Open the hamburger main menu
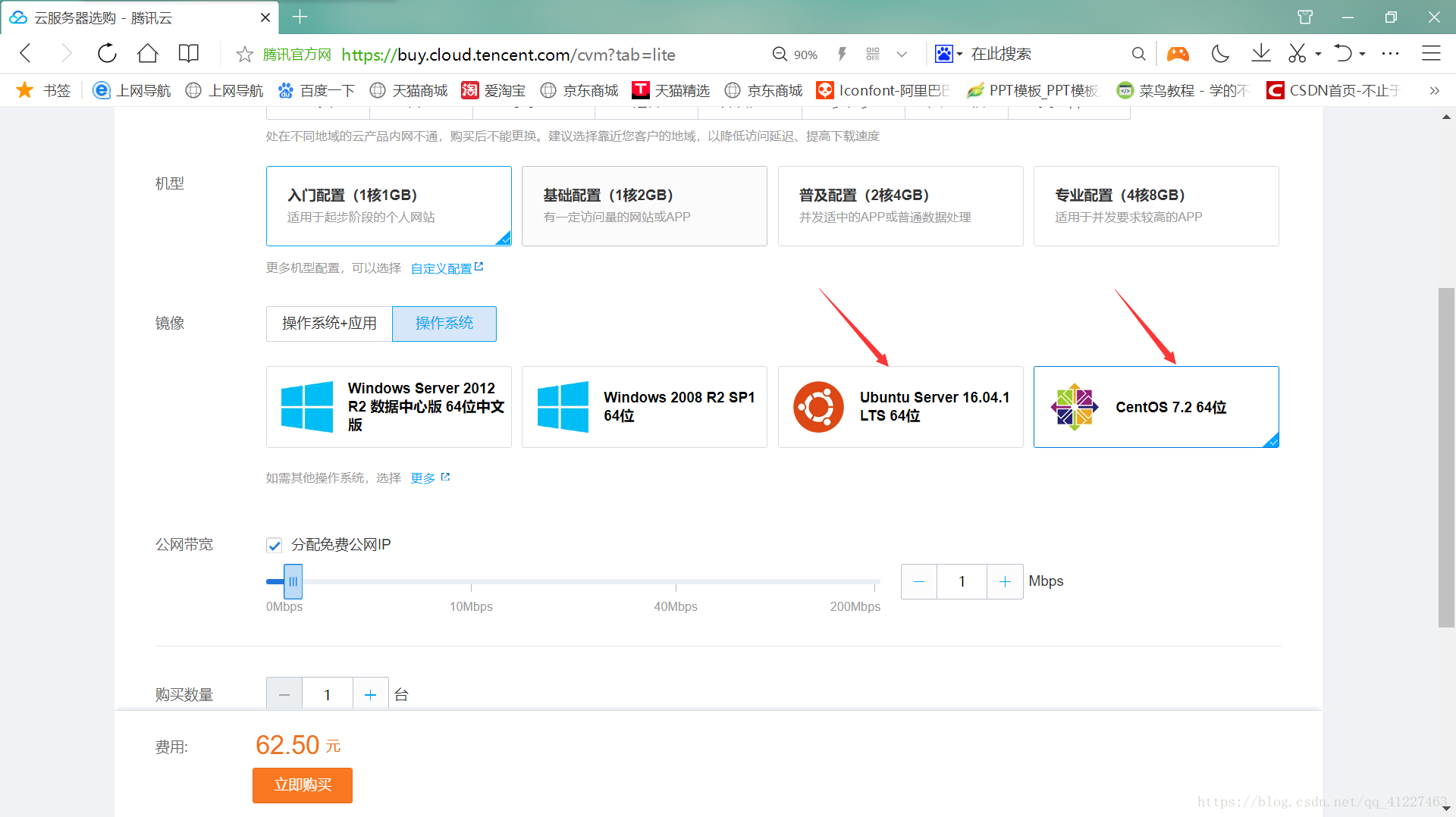Screen dimensions: 1456x817 tap(1431, 54)
